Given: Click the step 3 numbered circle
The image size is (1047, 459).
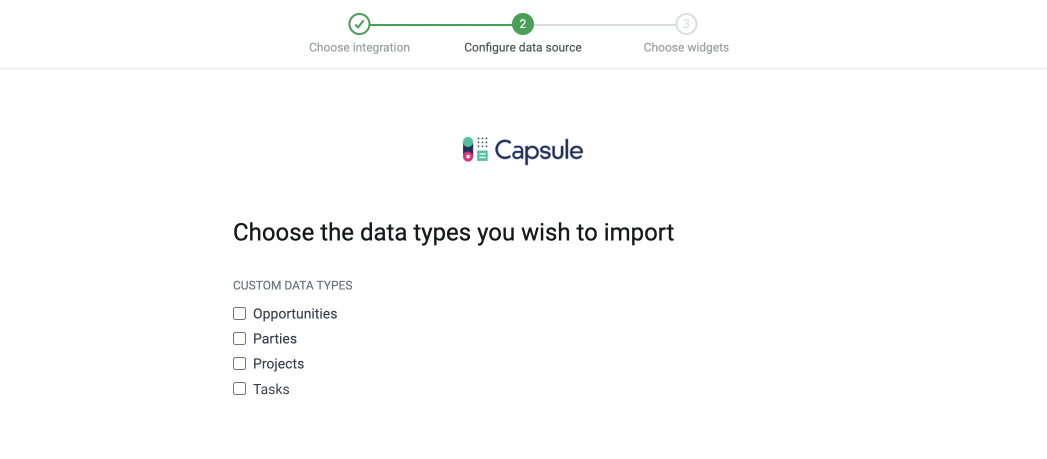Looking at the screenshot, I should coord(686,24).
